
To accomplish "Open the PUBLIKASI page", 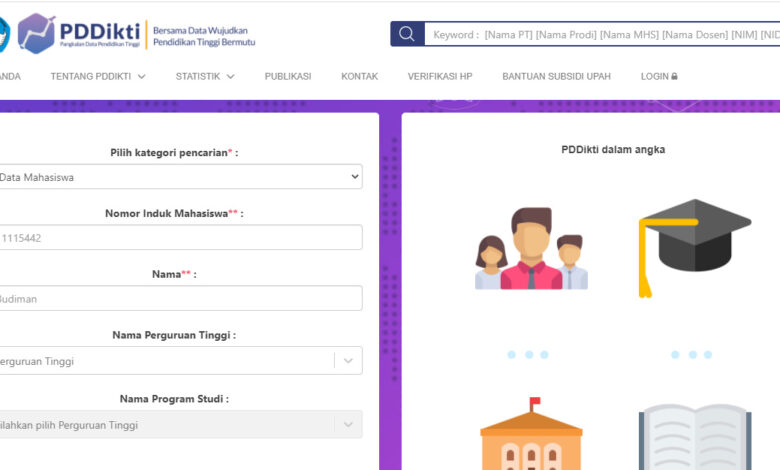I will (x=288, y=77).
